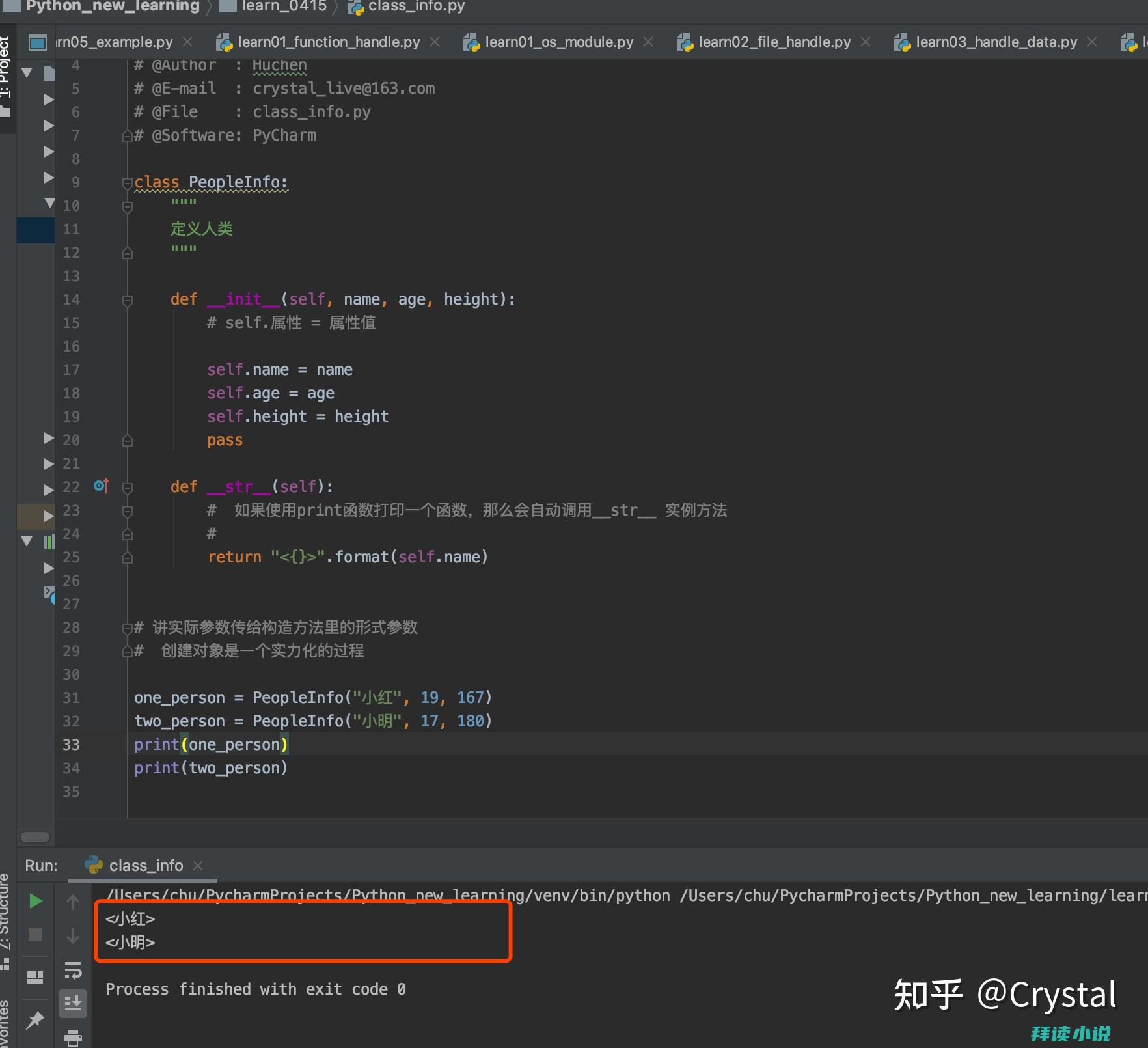Click the one_person = PeopleInfo assignment line
Screen dimensions: 1148x1048
pos(313,698)
